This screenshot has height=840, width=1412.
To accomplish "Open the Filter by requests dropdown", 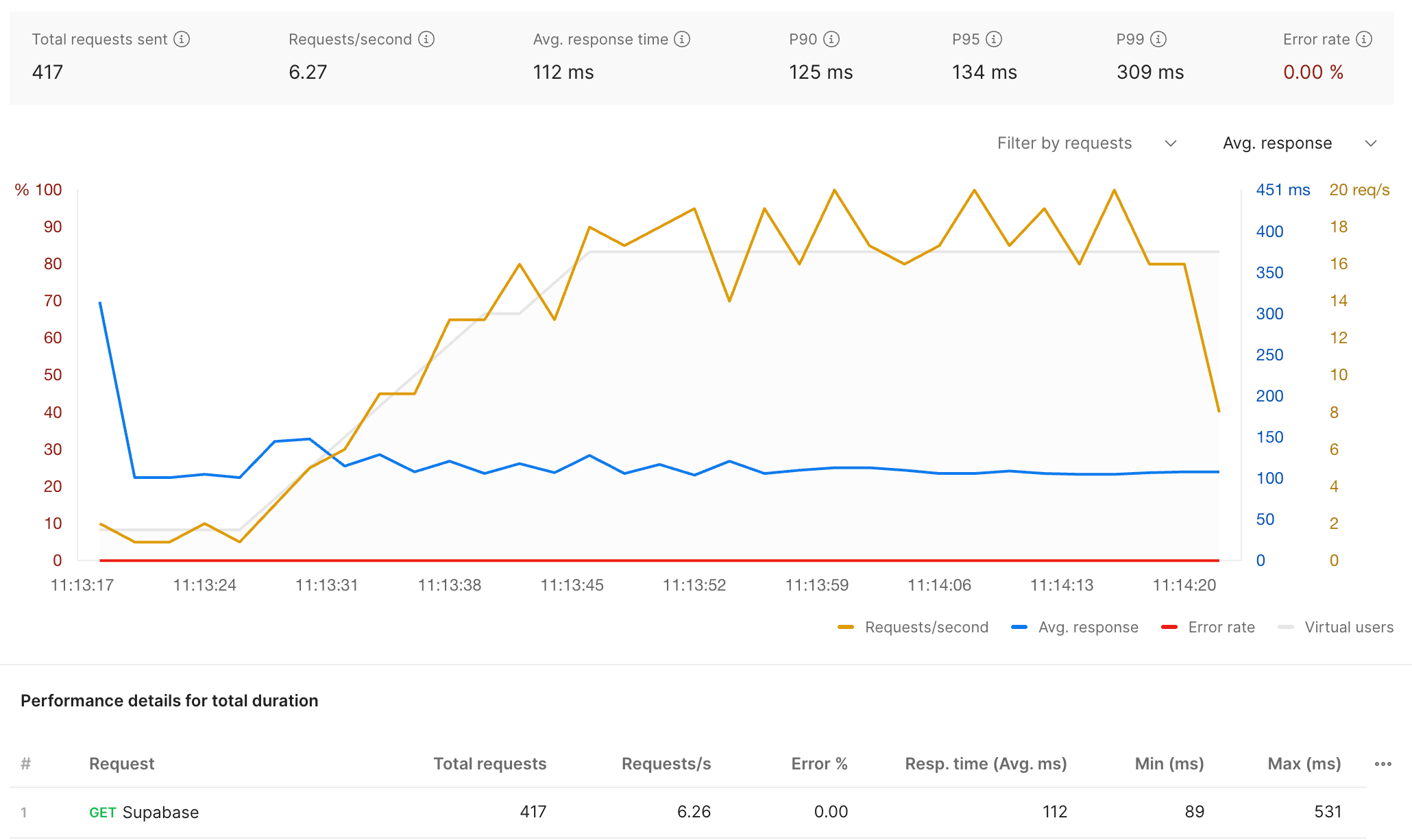I will (x=1088, y=143).
